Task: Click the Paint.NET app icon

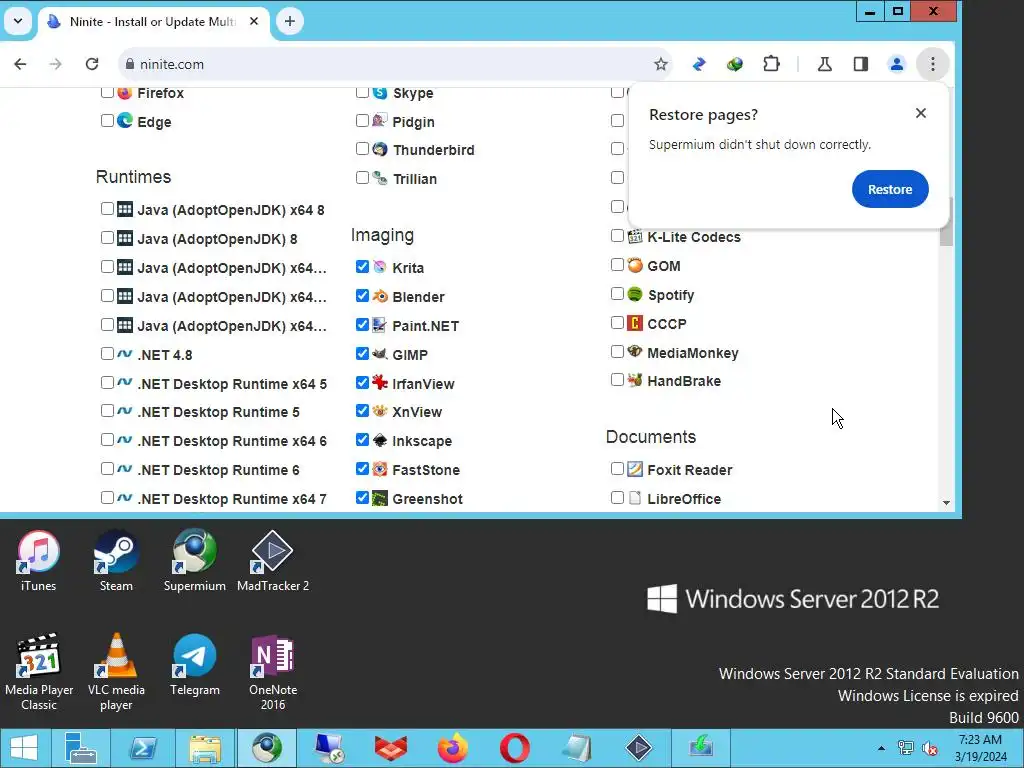Action: [x=379, y=325]
